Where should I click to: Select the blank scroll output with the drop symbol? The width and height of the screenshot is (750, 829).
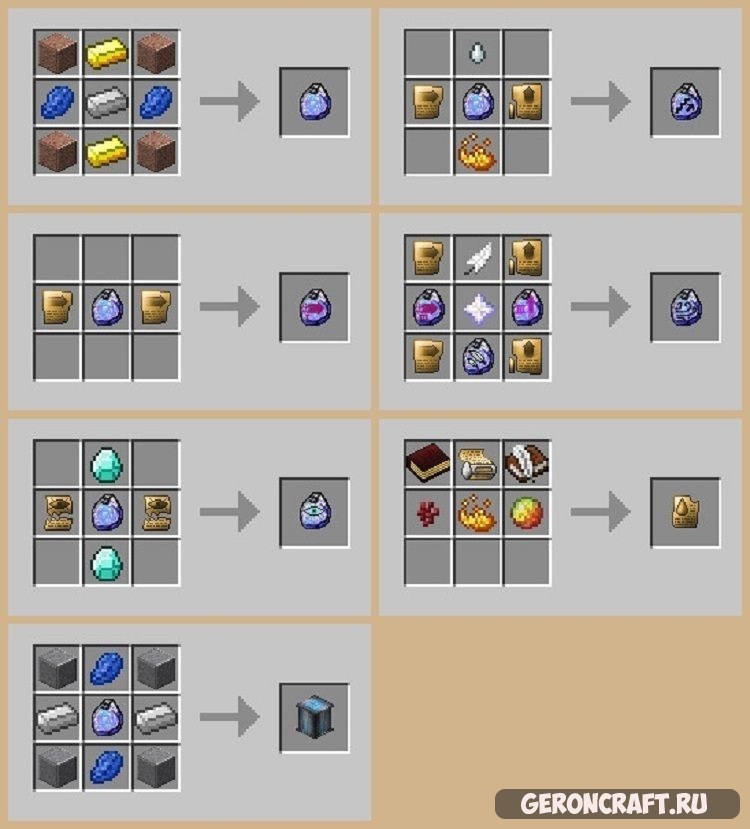click(685, 512)
